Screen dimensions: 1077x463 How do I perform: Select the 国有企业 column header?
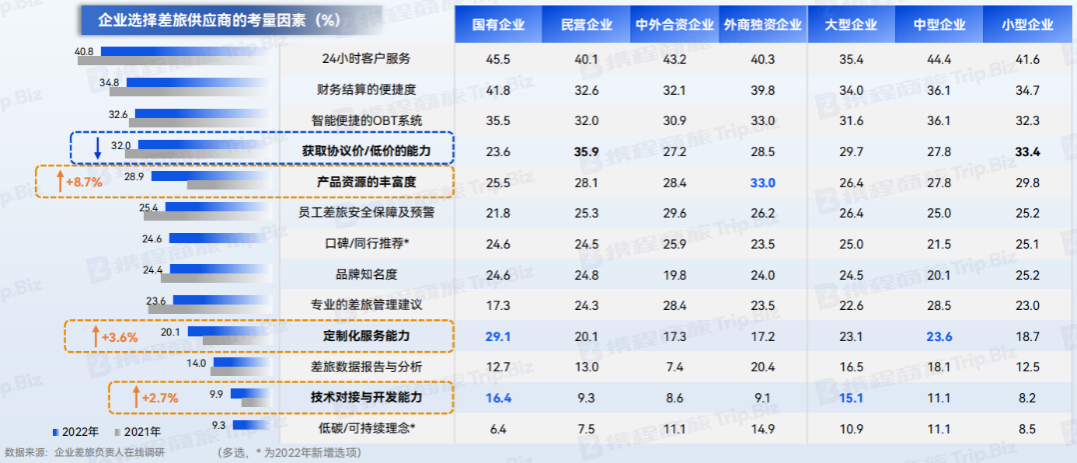[498, 25]
